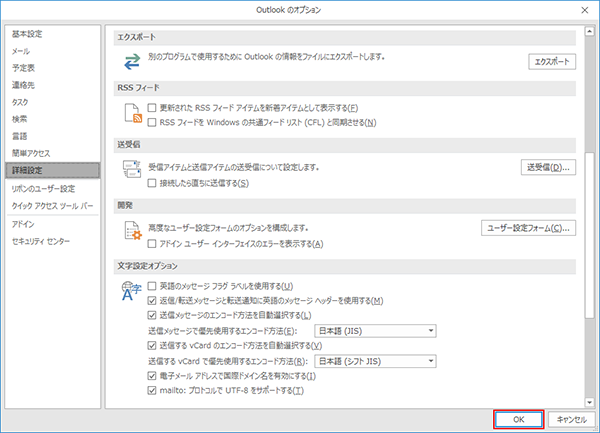Click the エクスポート button
This screenshot has height=433, width=600.
click(552, 62)
